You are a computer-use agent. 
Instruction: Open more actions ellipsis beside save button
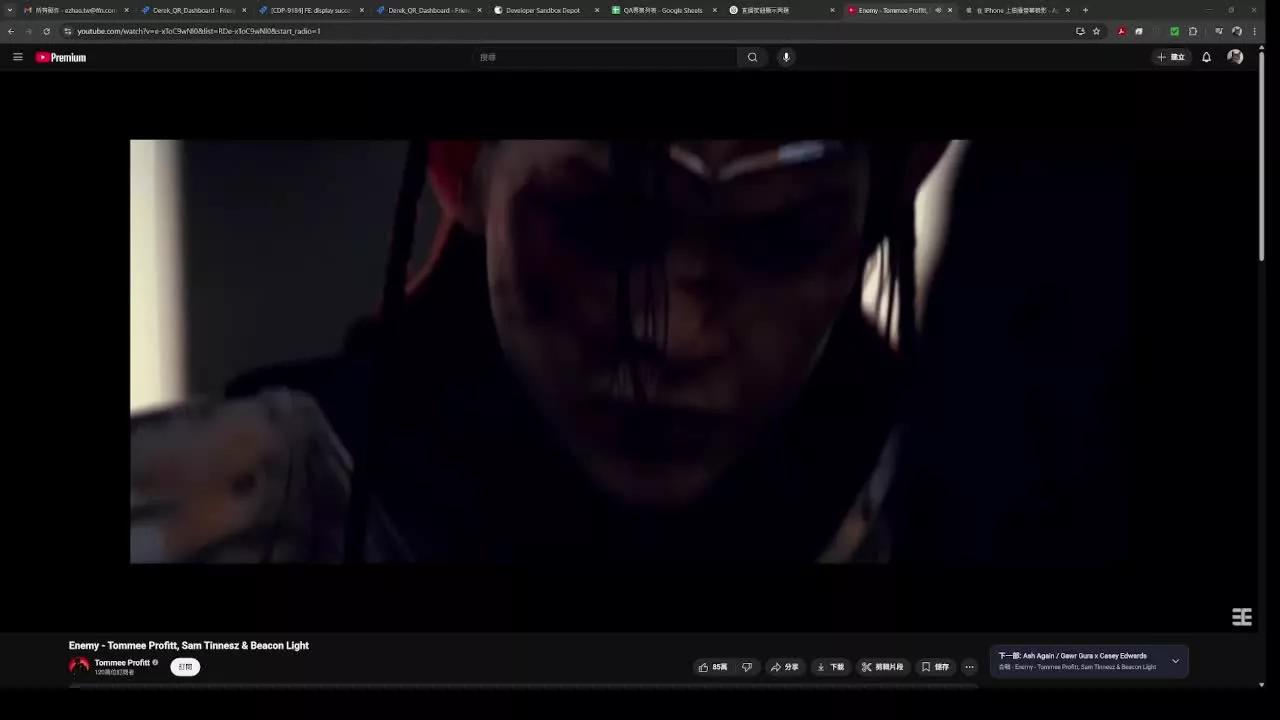[x=969, y=667]
